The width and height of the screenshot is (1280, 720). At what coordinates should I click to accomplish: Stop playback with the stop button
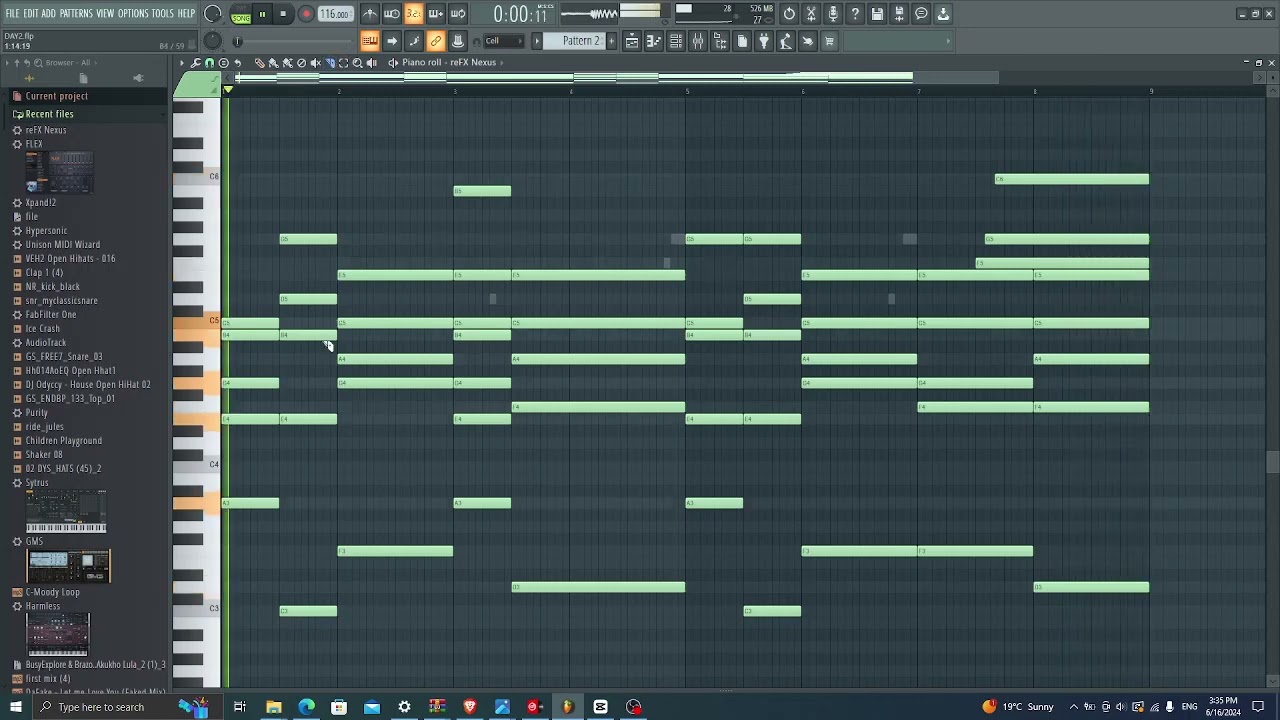point(283,14)
